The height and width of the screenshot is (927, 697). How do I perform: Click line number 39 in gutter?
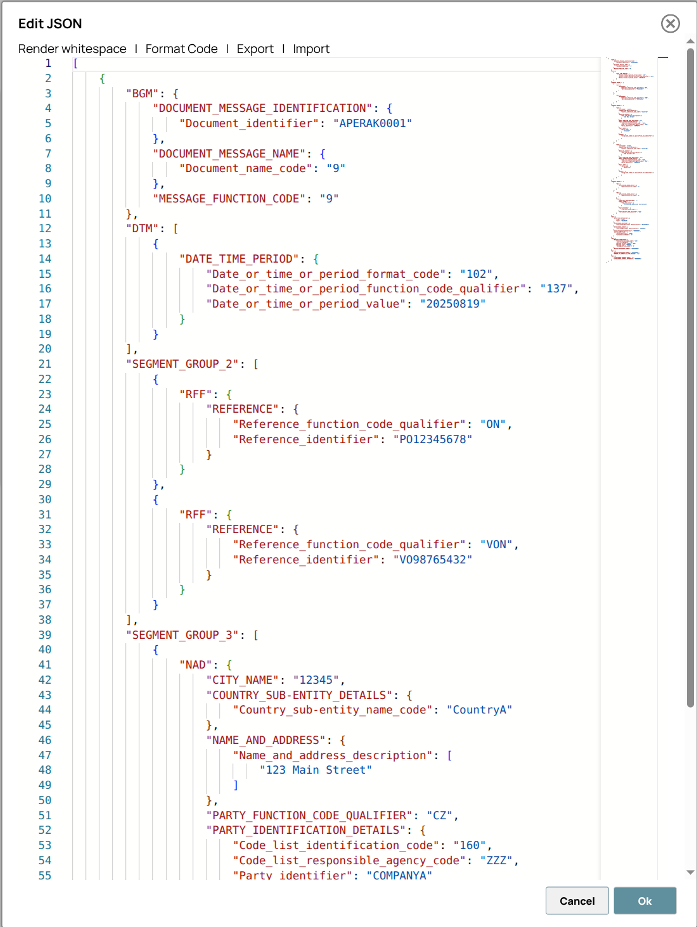point(45,635)
